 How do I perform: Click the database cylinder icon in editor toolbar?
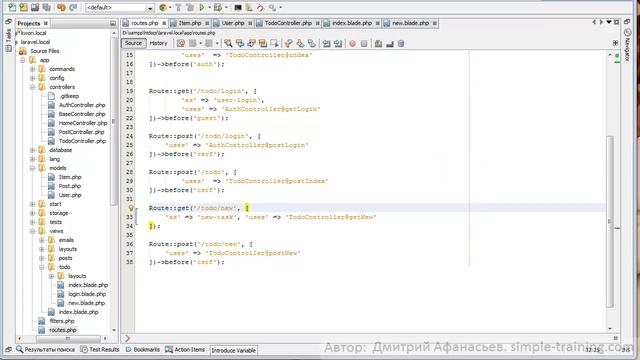401,43
